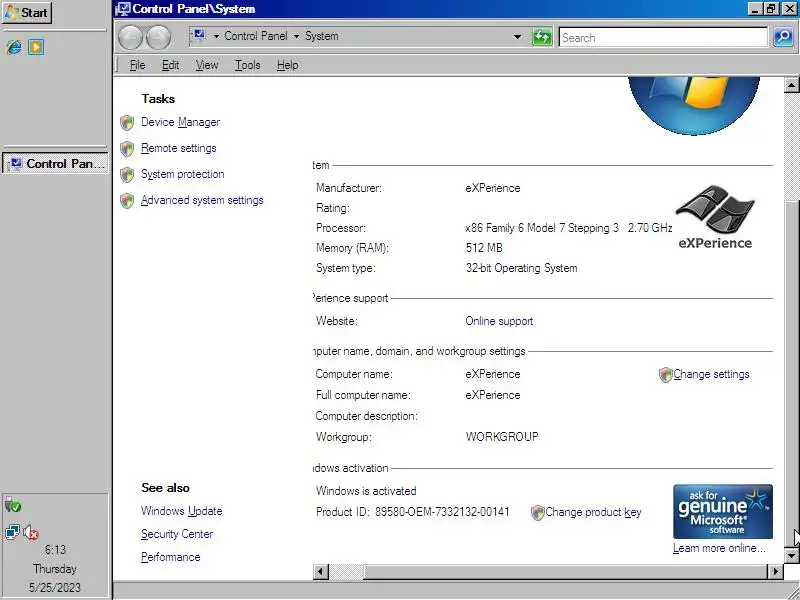Open Device Manager from Tasks
This screenshot has width=800, height=600.
point(180,122)
